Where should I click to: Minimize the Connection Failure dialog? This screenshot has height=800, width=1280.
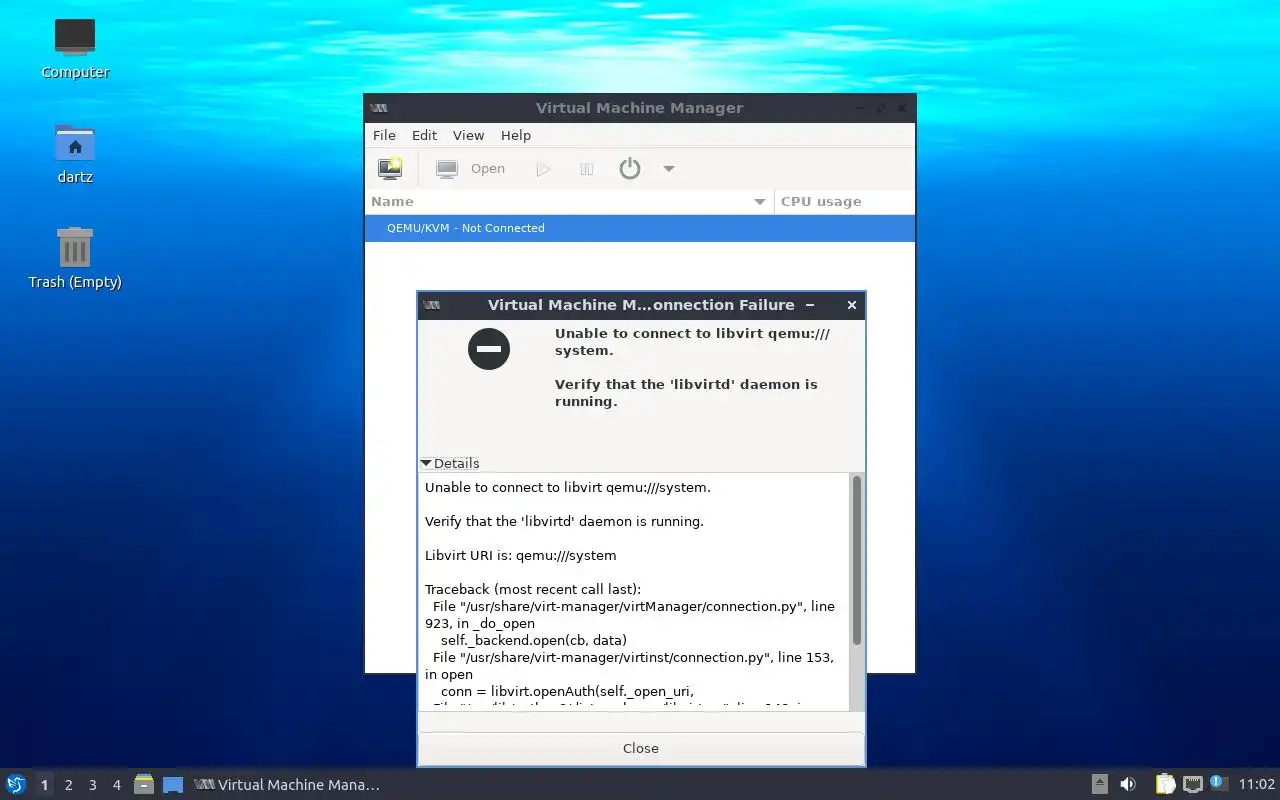coord(810,305)
